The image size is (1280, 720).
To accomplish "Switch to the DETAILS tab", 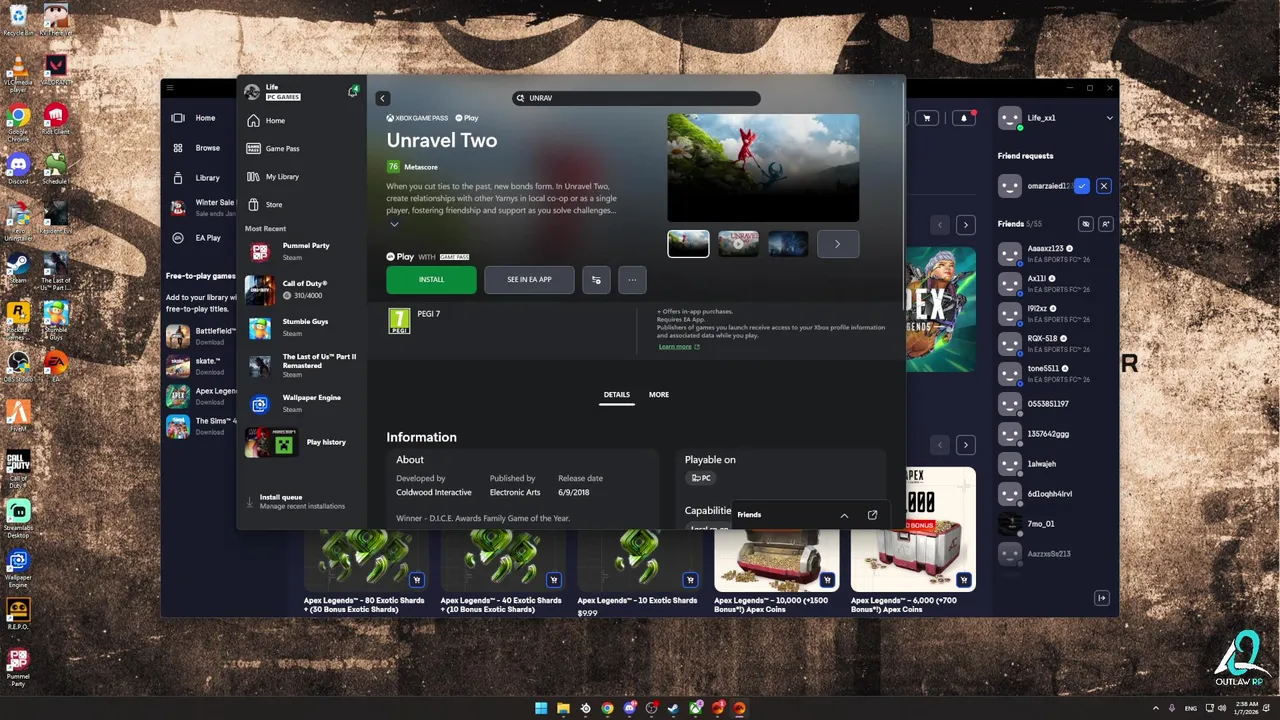I will pyautogui.click(x=617, y=395).
